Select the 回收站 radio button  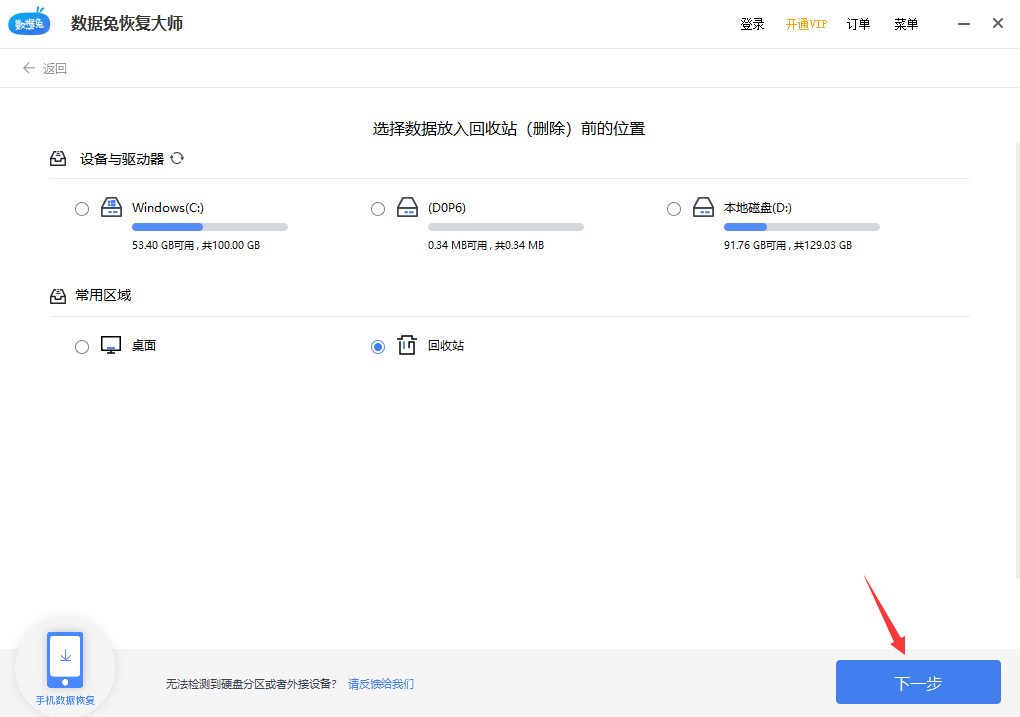coord(378,345)
